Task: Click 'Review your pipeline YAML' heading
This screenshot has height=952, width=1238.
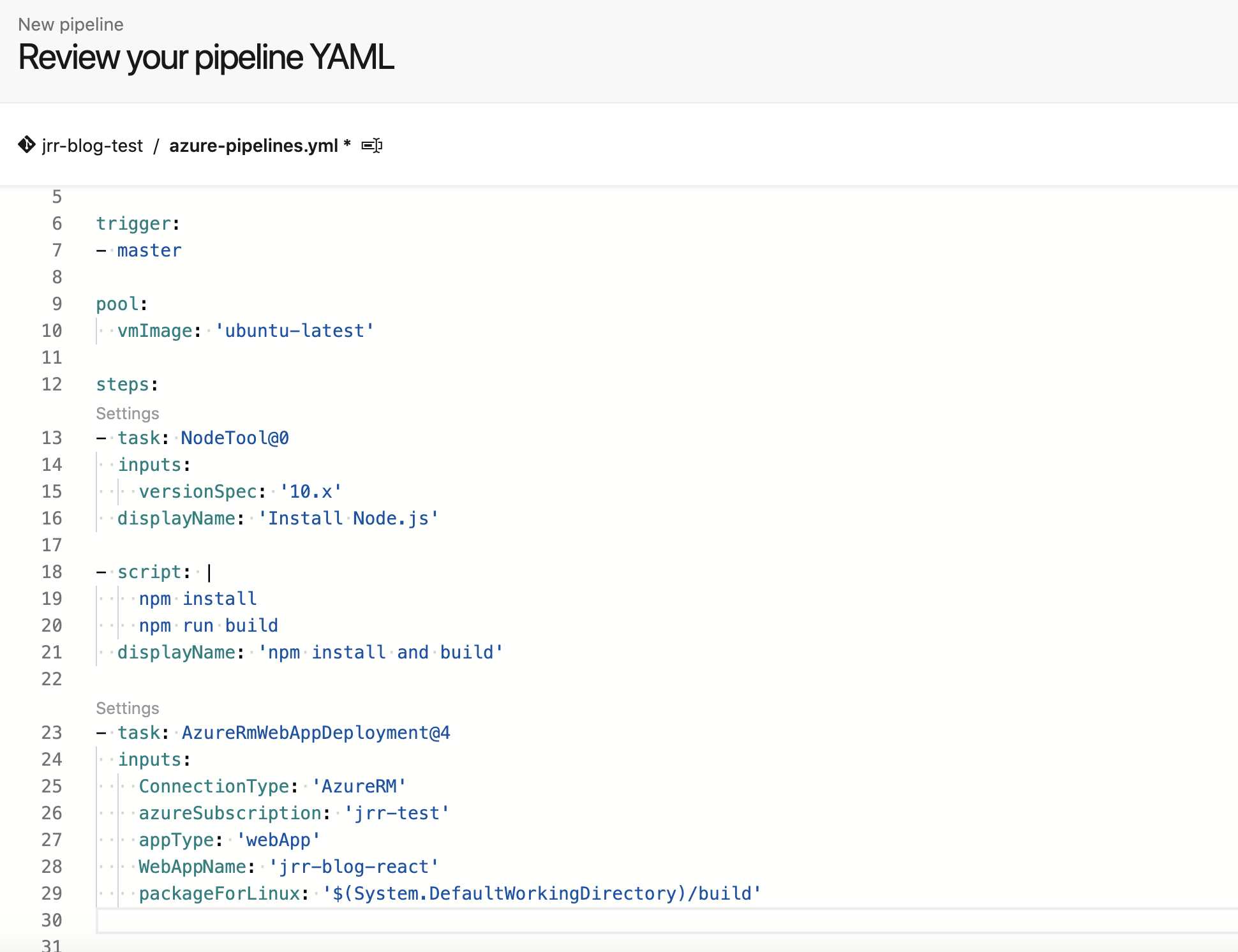Action: (x=205, y=57)
